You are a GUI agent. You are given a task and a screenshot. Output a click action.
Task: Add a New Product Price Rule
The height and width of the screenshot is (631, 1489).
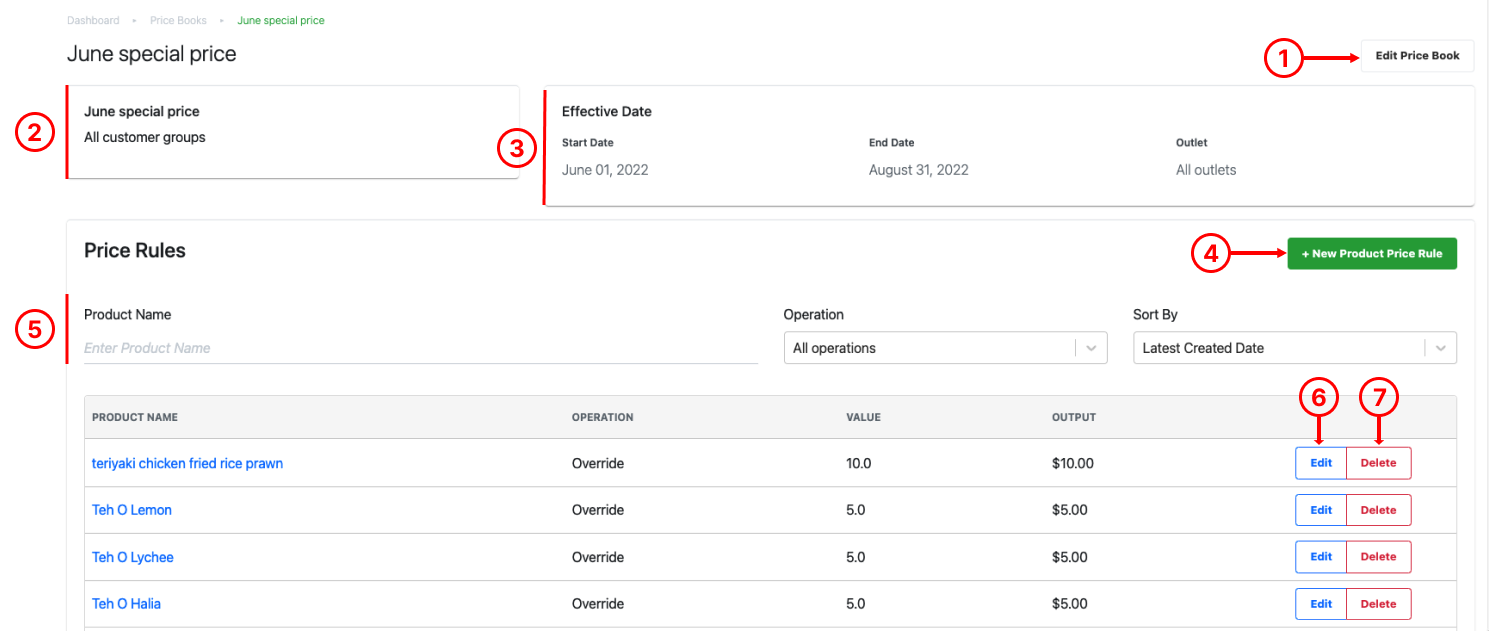pos(1372,254)
